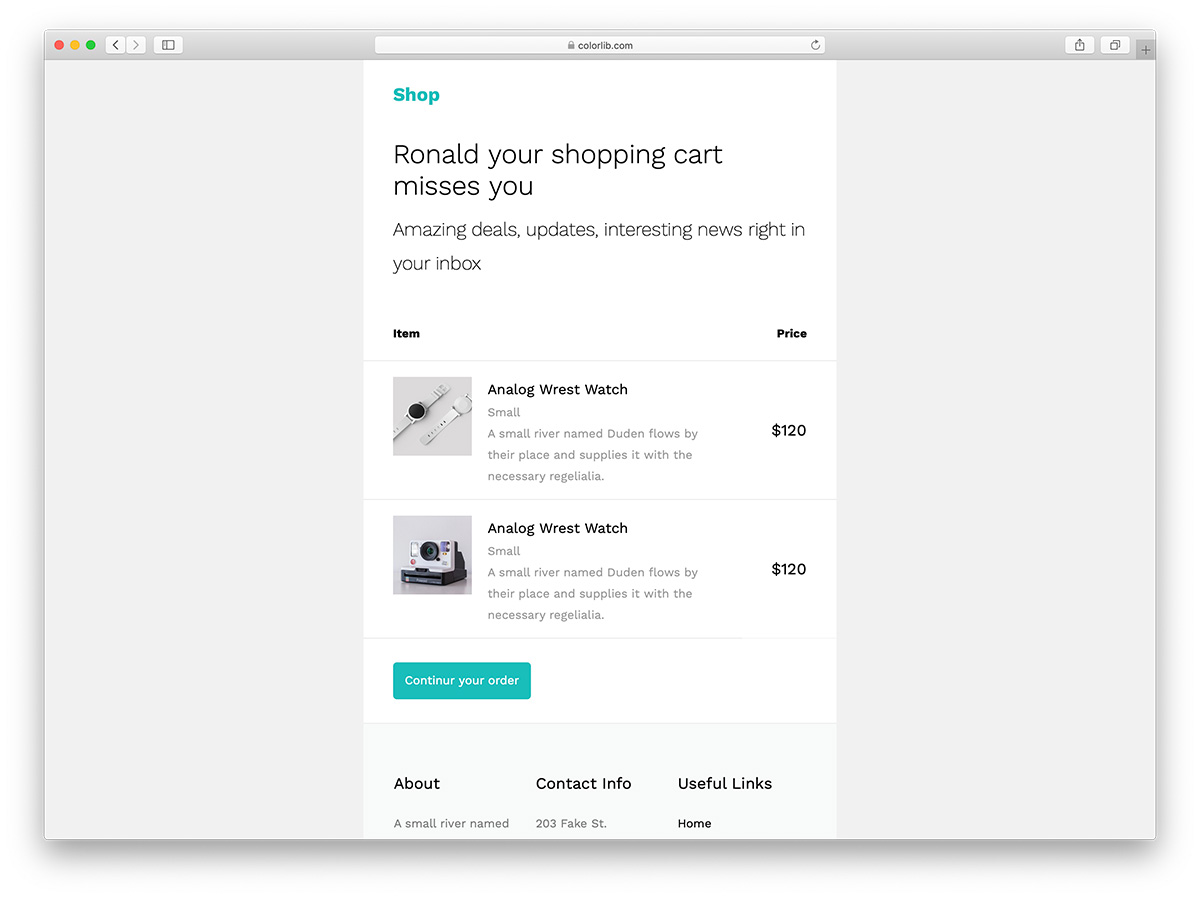This screenshot has height=898, width=1200.
Task: Click the first Analog Wrest Watch title
Action: (x=557, y=390)
